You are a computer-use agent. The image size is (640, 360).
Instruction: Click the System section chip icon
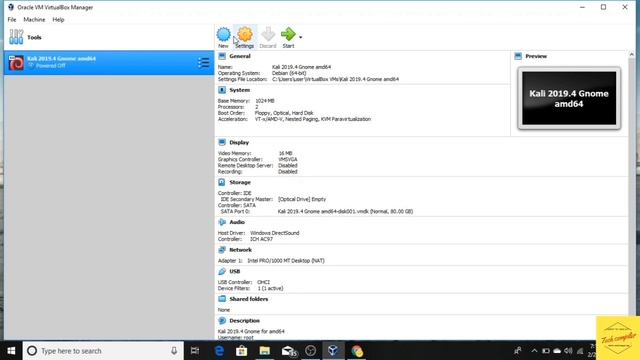pos(222,90)
